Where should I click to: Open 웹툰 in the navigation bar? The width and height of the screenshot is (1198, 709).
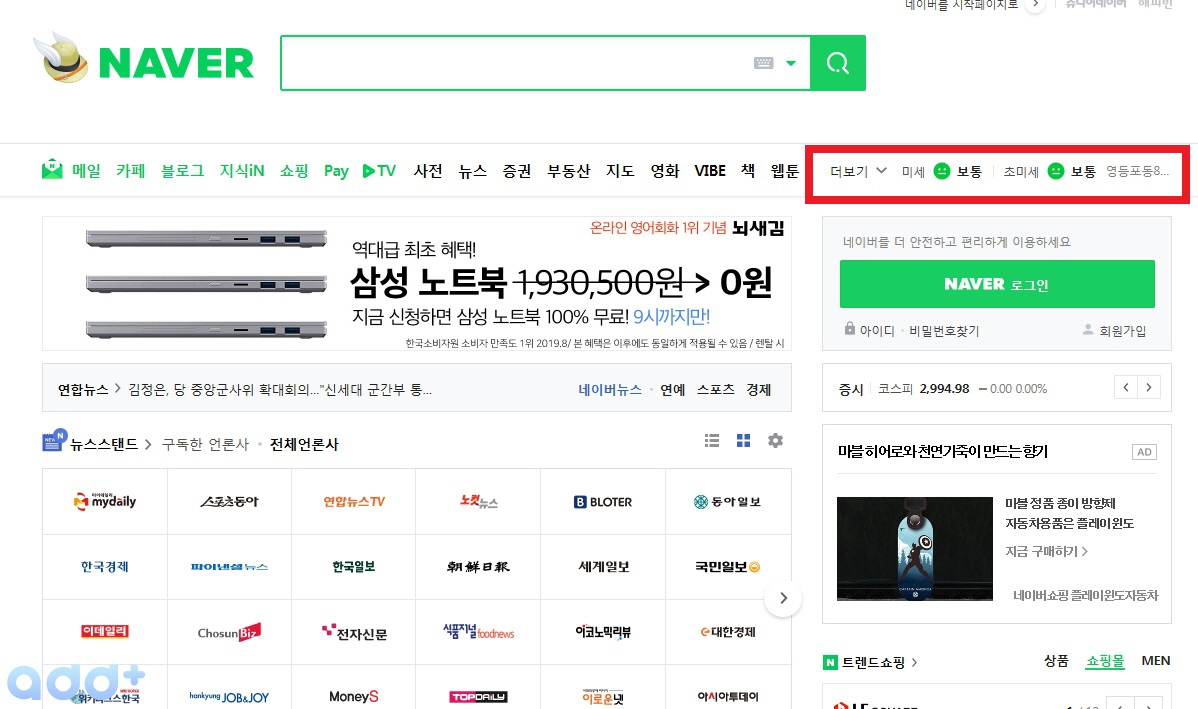[x=785, y=170]
